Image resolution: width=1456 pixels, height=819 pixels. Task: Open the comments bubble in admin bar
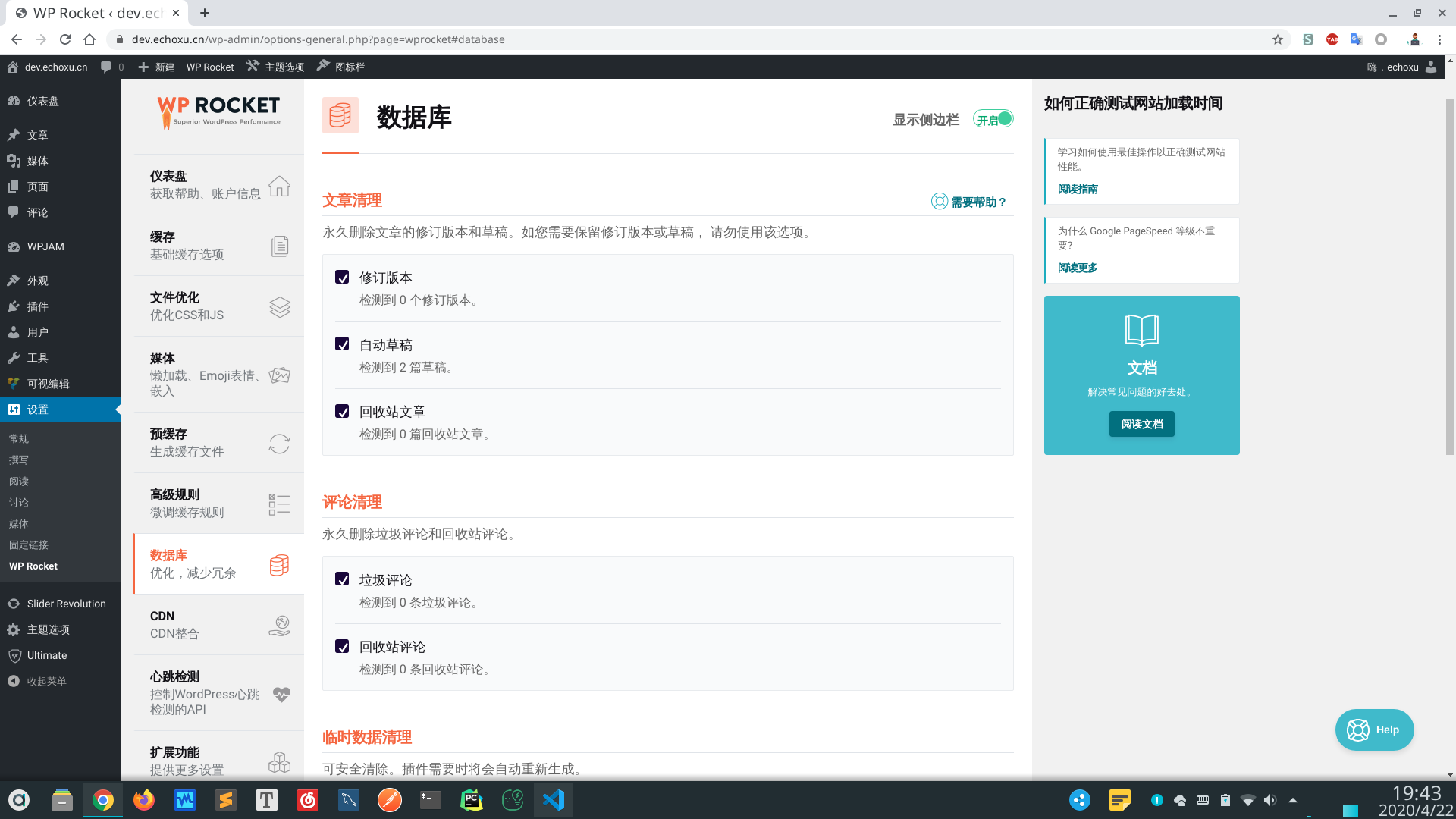[111, 67]
